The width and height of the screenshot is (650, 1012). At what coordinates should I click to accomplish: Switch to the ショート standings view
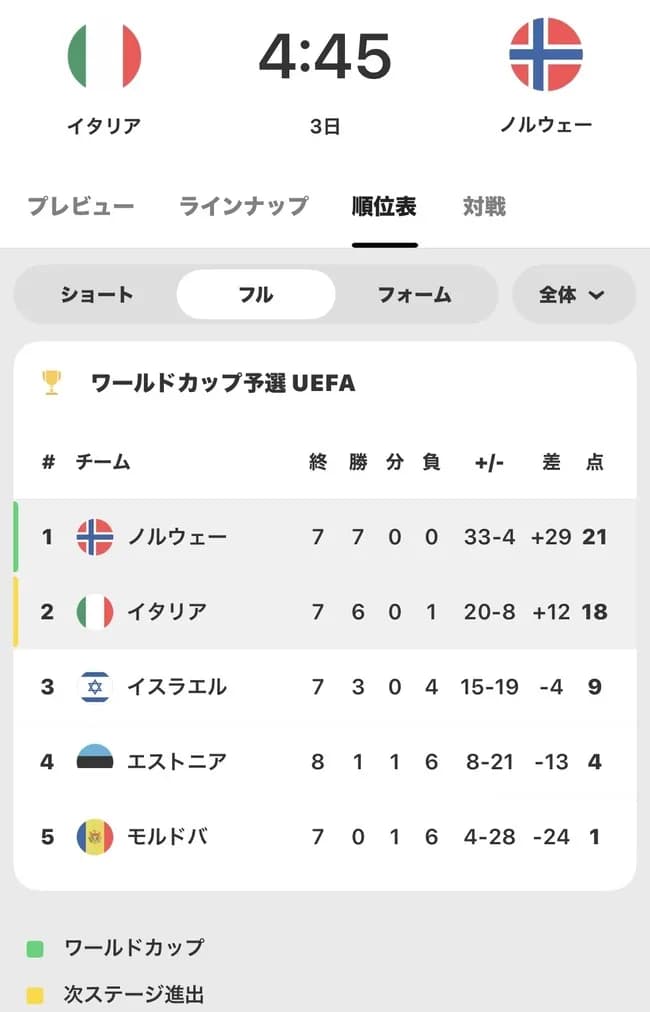click(x=101, y=295)
